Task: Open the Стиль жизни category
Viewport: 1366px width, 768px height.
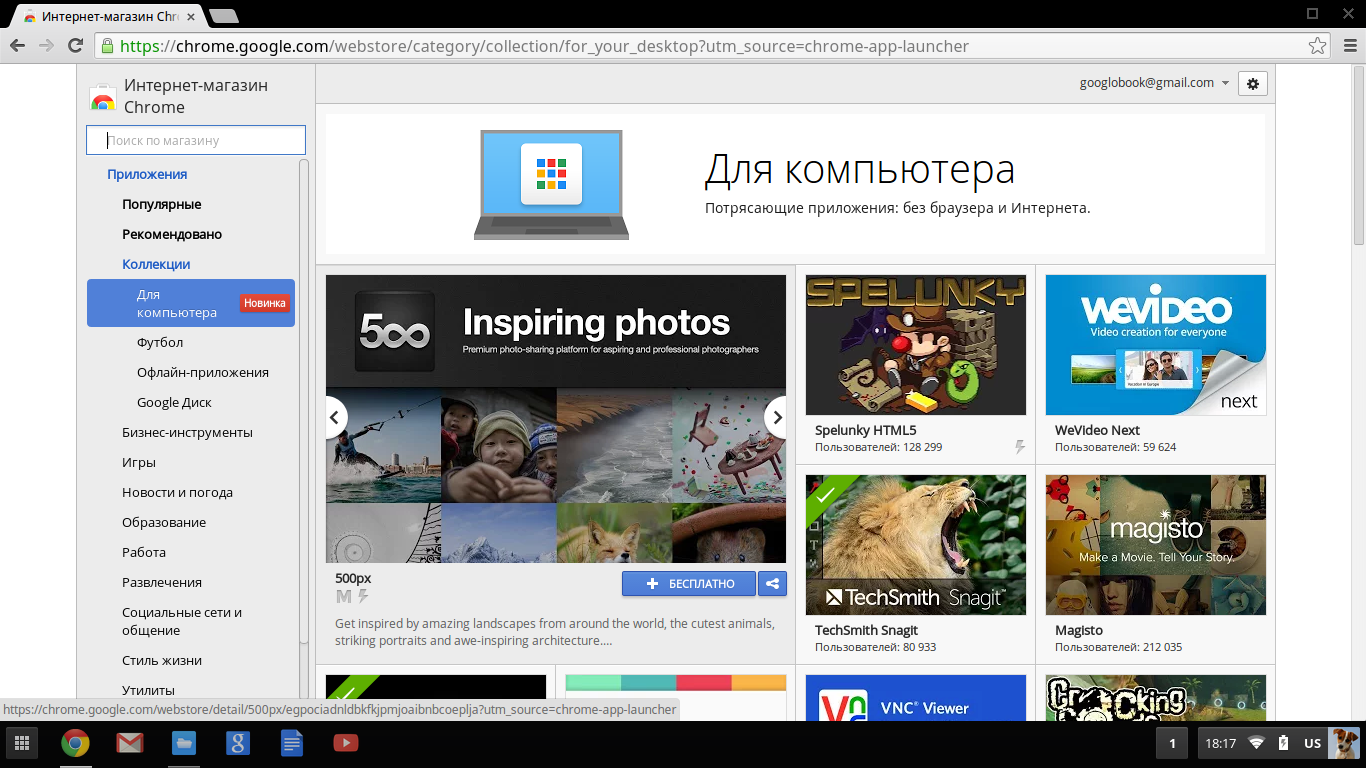Action: click(x=162, y=660)
